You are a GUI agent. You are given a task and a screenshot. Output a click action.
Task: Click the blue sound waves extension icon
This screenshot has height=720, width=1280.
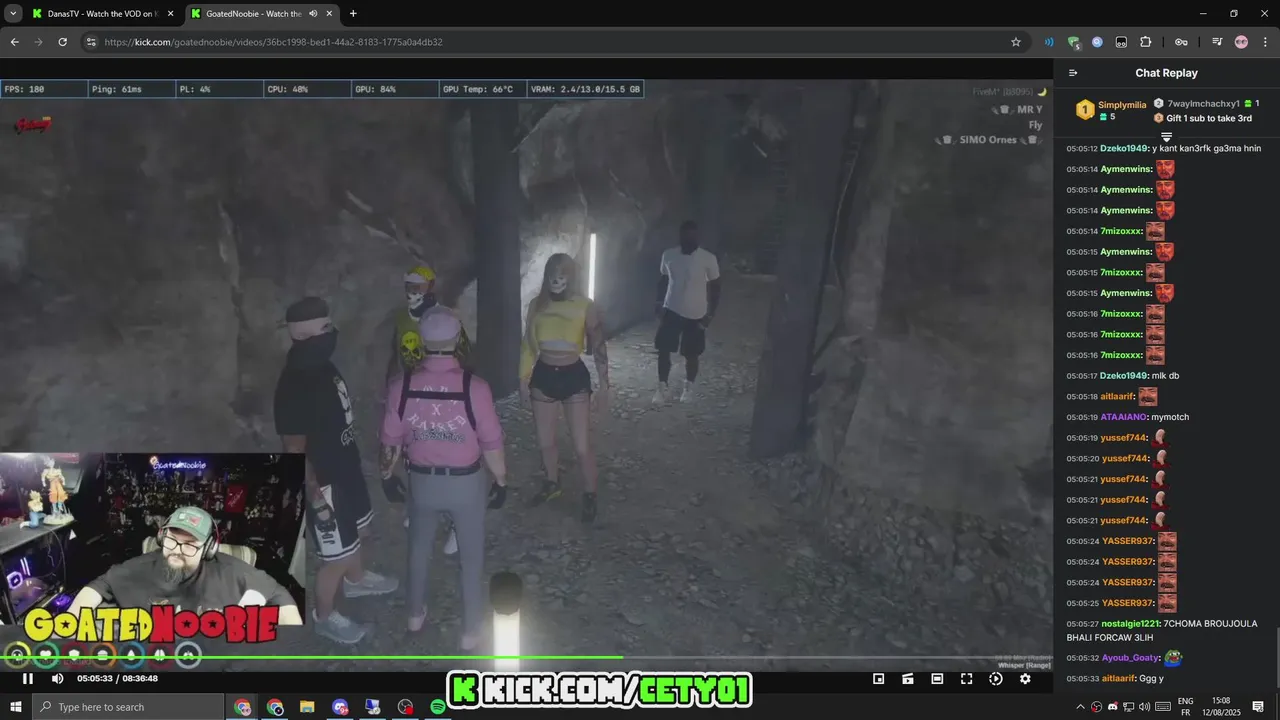[x=1049, y=42]
